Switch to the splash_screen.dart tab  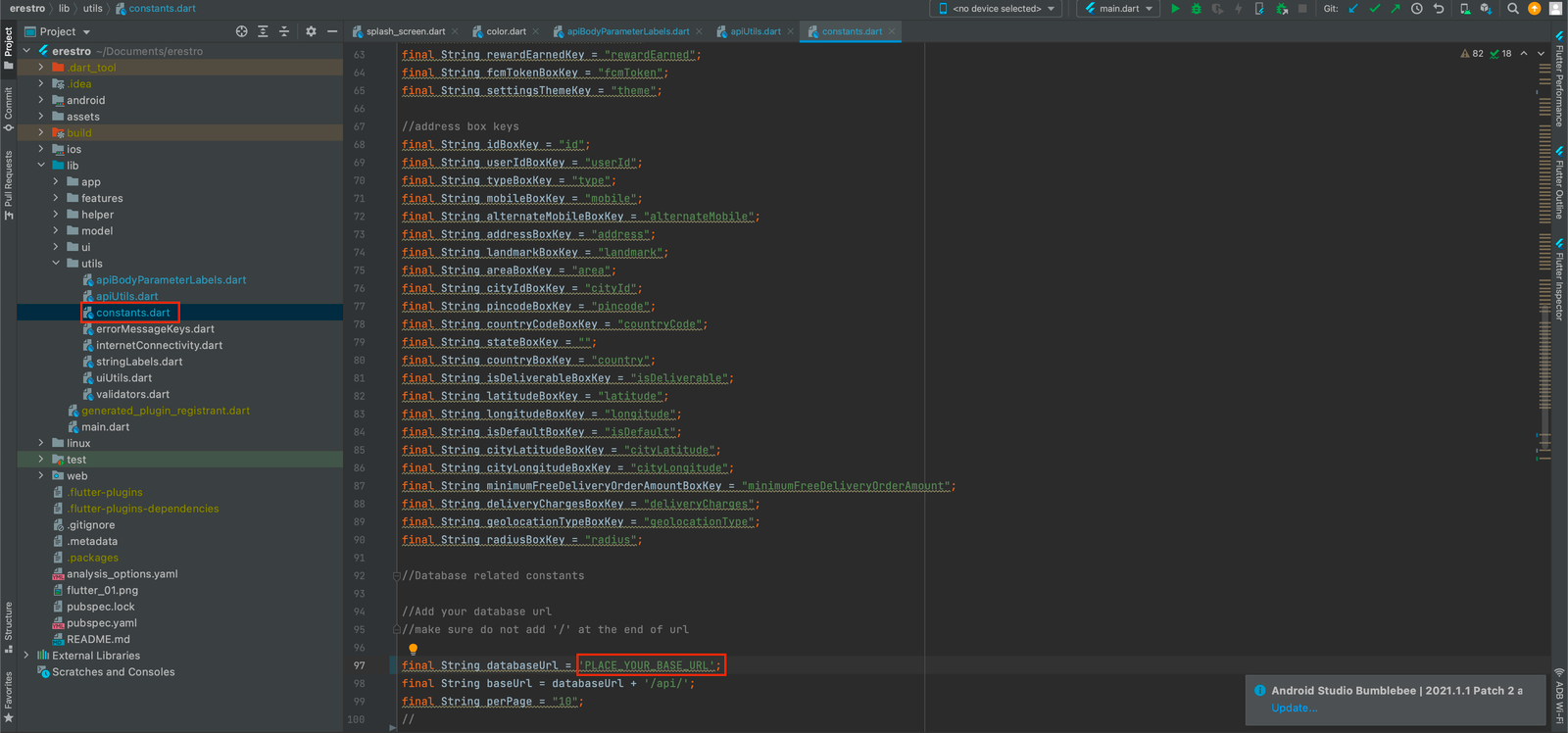click(405, 31)
